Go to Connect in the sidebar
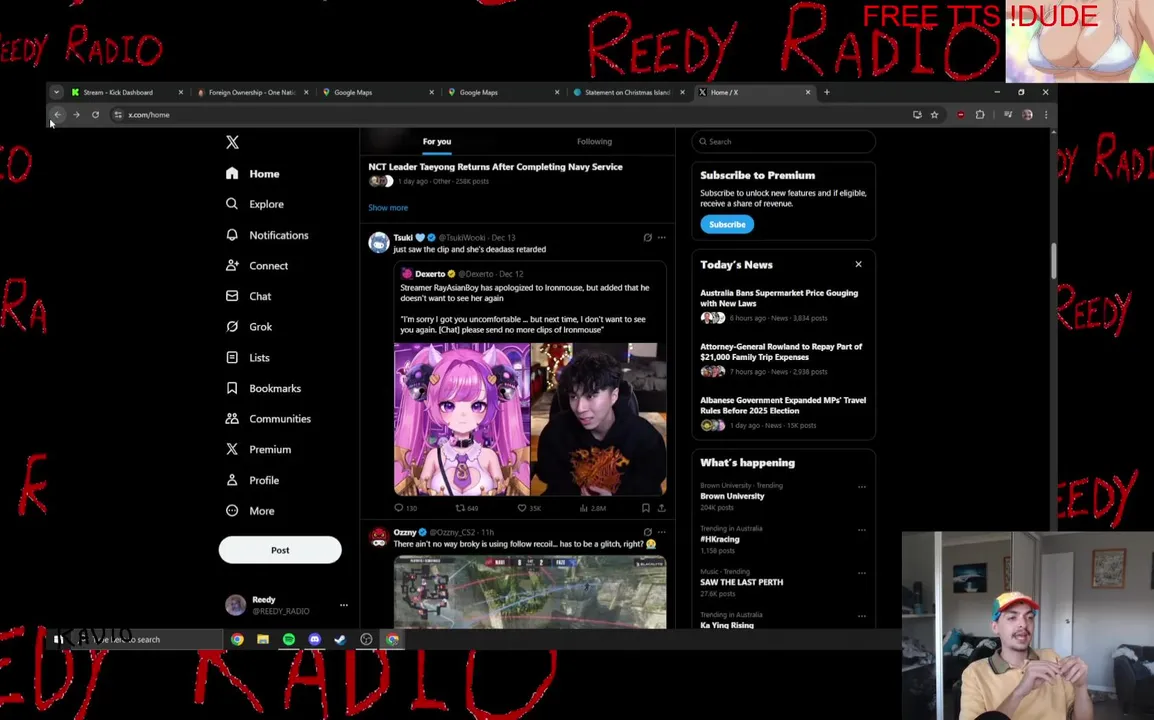Viewport: 1154px width, 720px height. click(257, 266)
